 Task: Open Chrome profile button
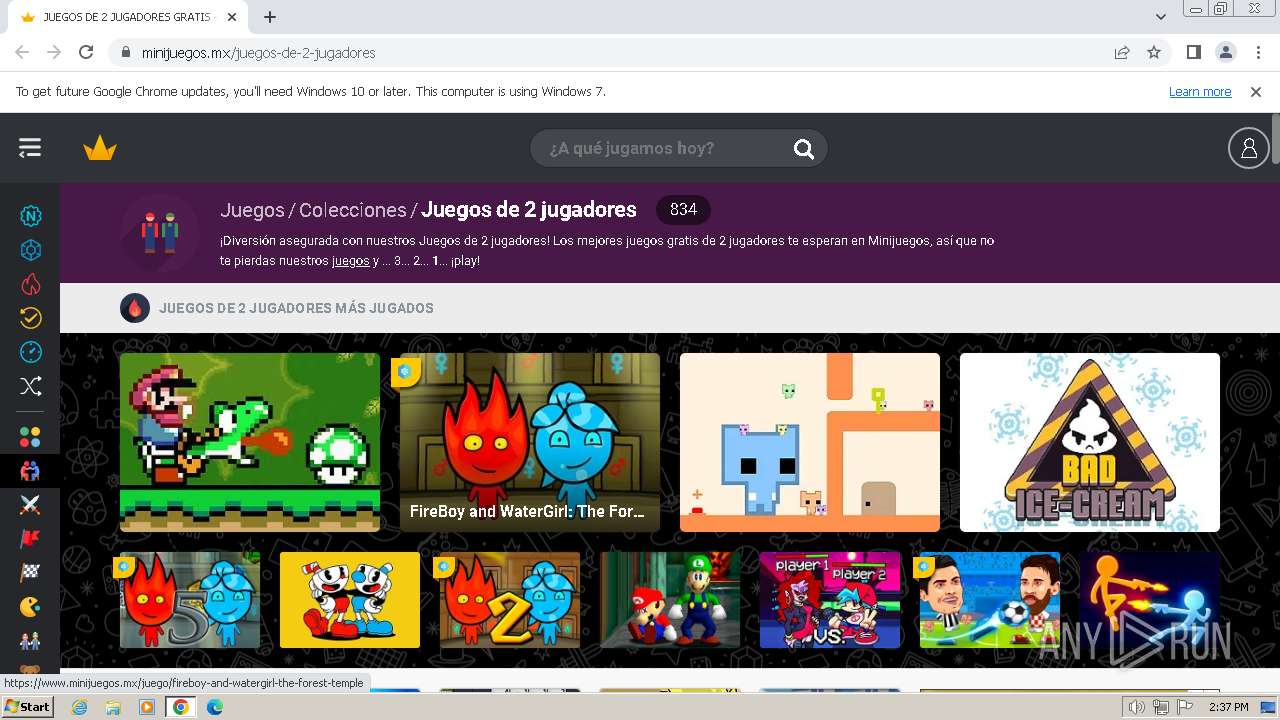[1225, 53]
